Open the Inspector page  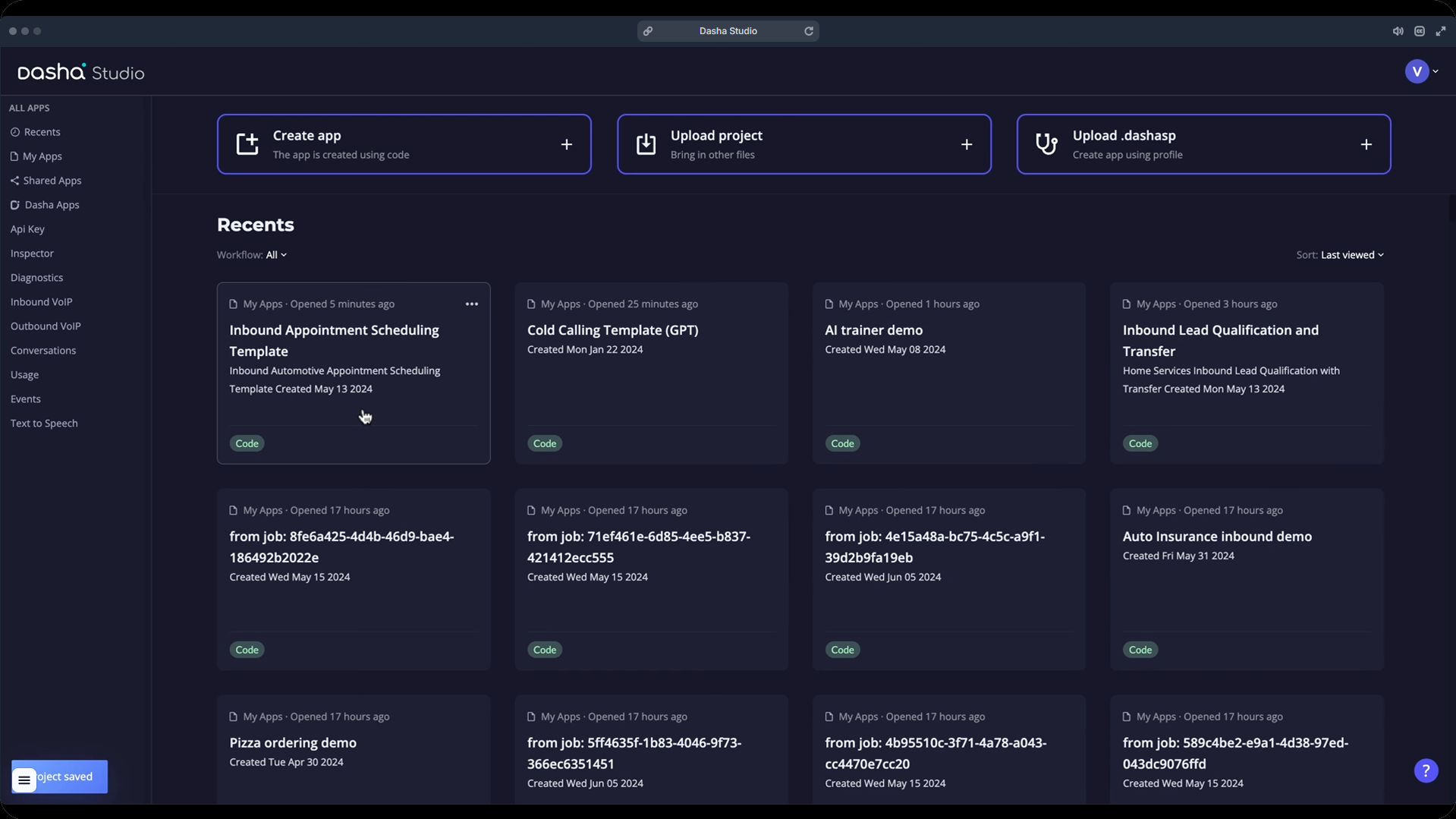coord(32,253)
